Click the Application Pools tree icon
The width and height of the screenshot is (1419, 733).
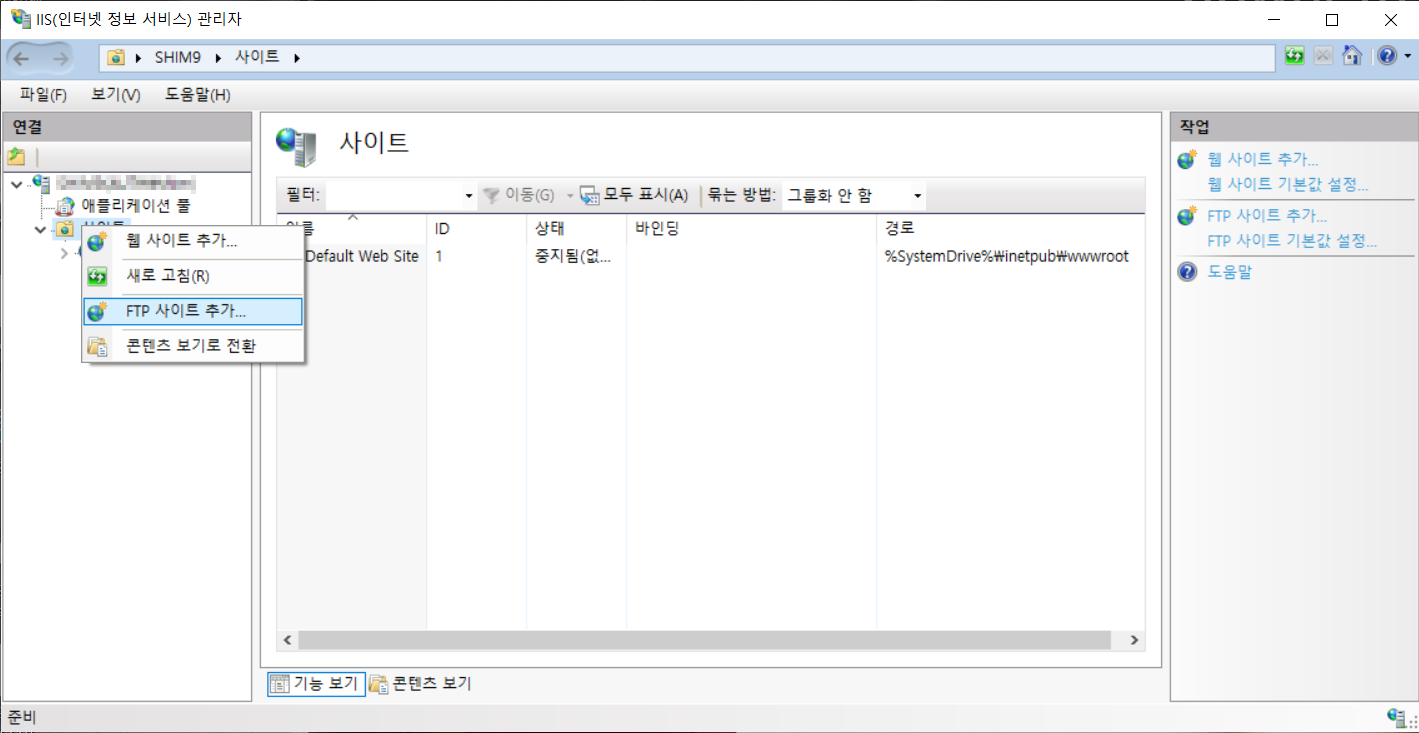tap(65, 206)
